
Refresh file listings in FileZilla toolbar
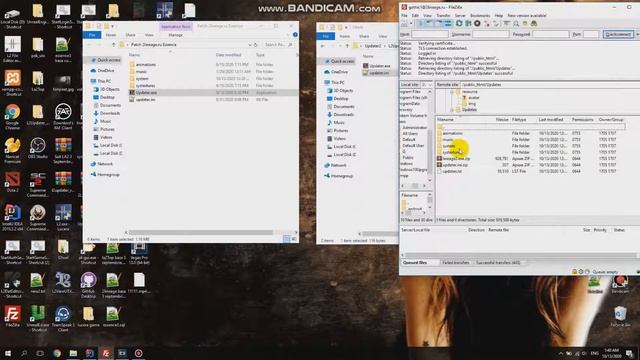point(459,23)
